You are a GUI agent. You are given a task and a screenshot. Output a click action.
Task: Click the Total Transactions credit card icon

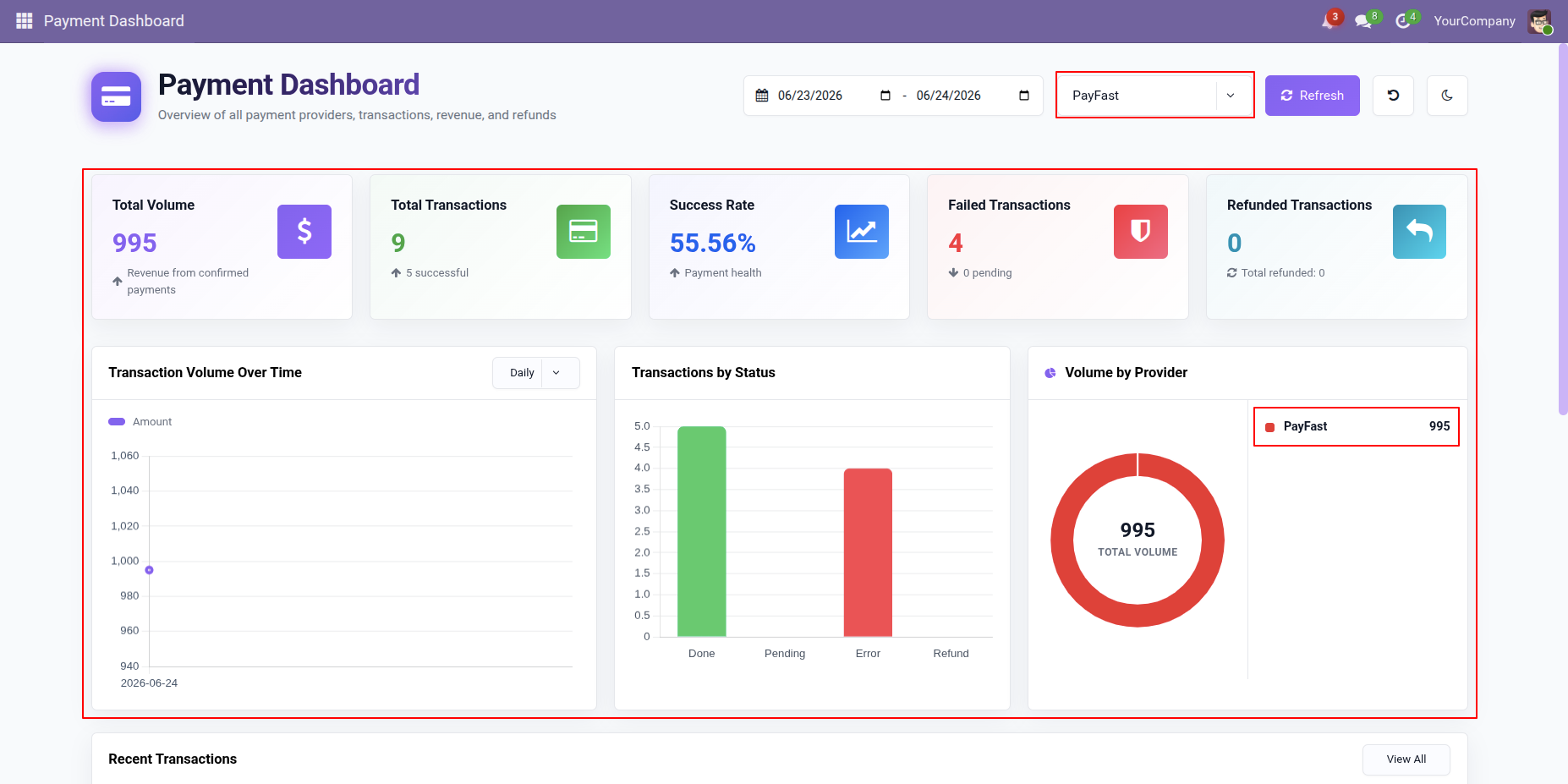tap(584, 232)
